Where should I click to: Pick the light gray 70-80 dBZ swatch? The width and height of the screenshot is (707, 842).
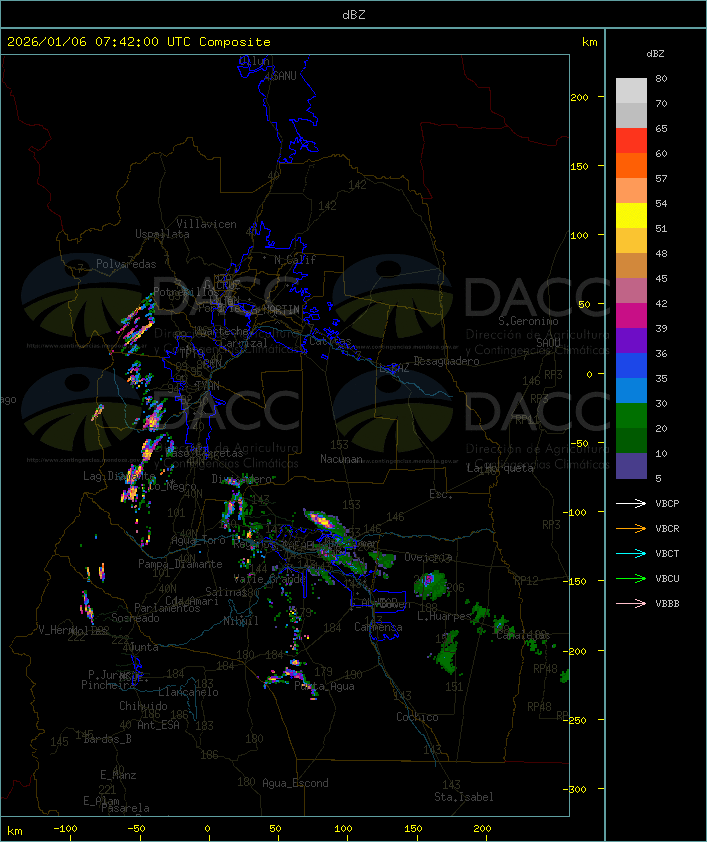(631, 91)
